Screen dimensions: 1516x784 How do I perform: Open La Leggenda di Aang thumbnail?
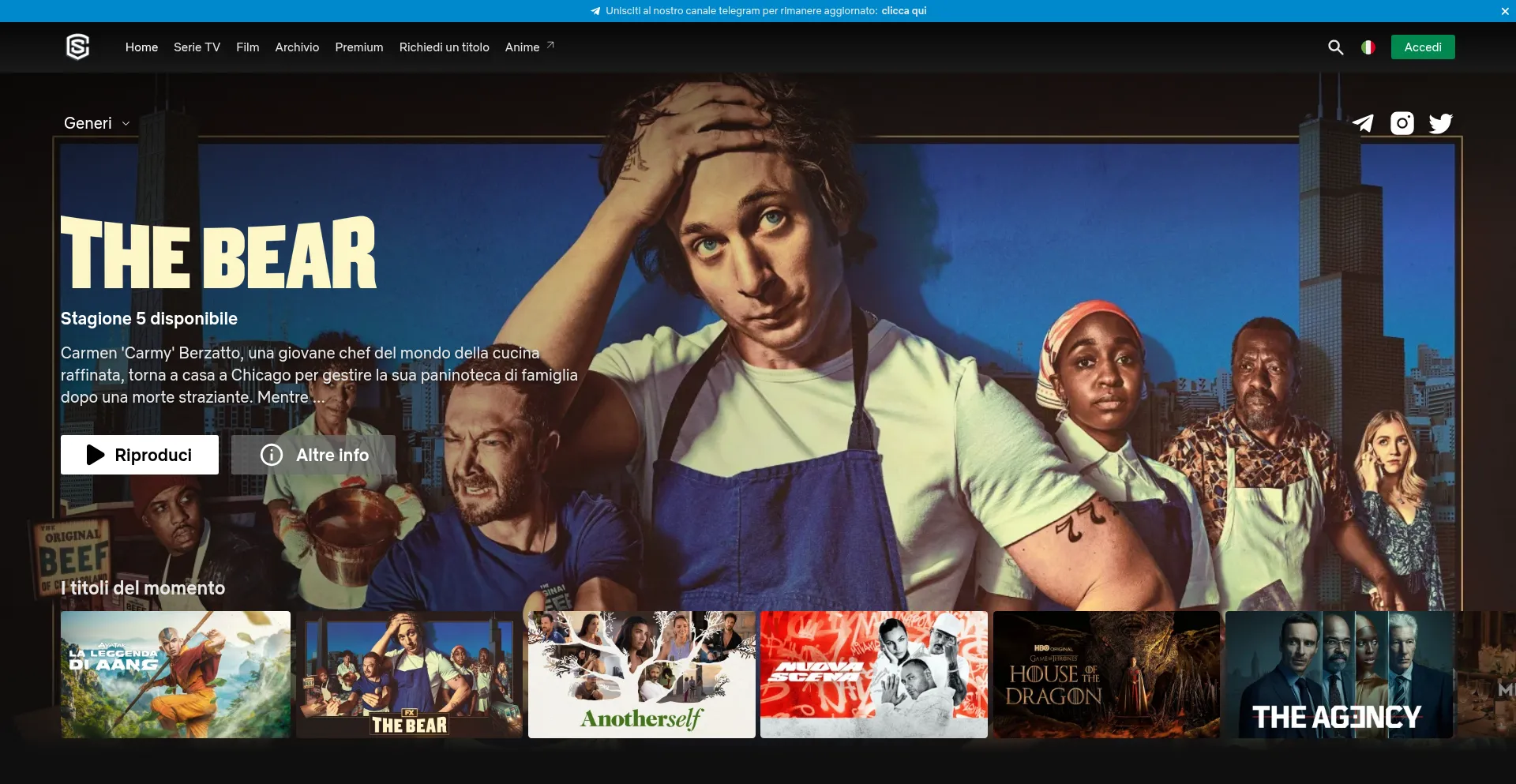click(175, 675)
